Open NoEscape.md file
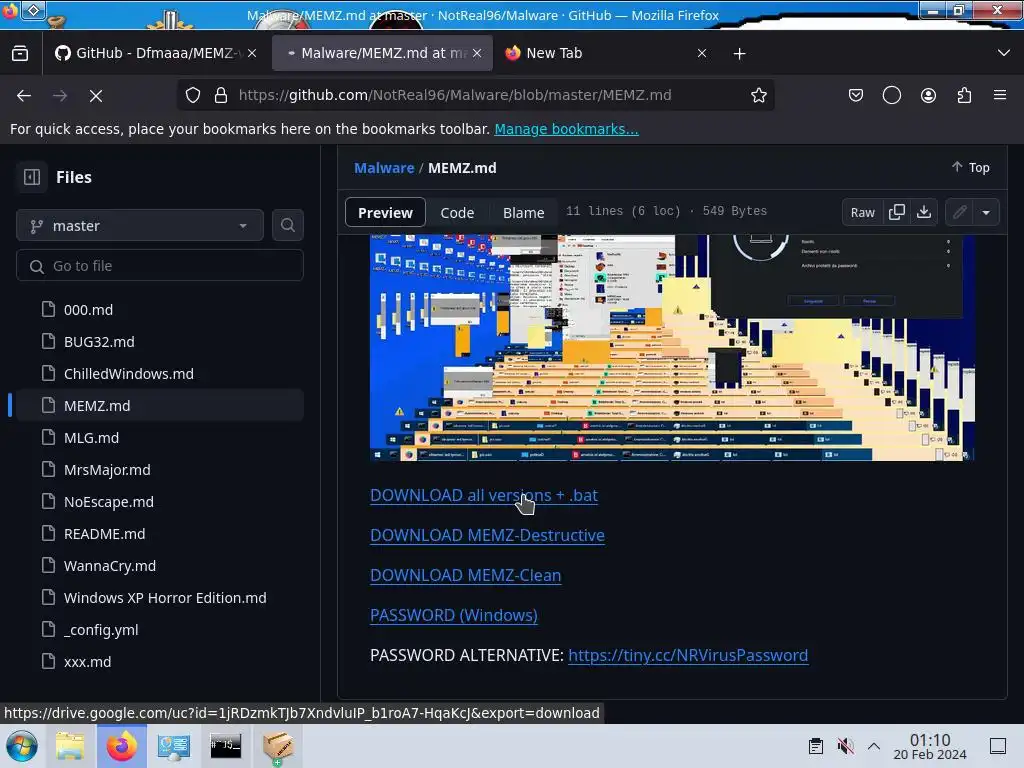The width and height of the screenshot is (1024, 768). click(x=160, y=502)
